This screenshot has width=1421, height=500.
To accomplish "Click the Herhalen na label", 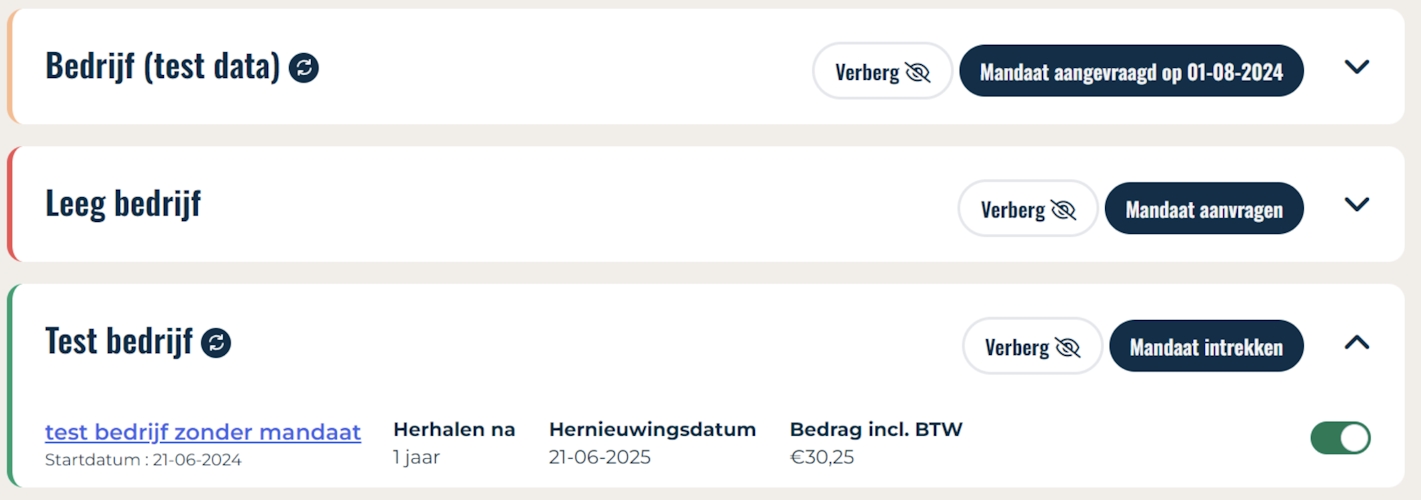I will pyautogui.click(x=454, y=430).
